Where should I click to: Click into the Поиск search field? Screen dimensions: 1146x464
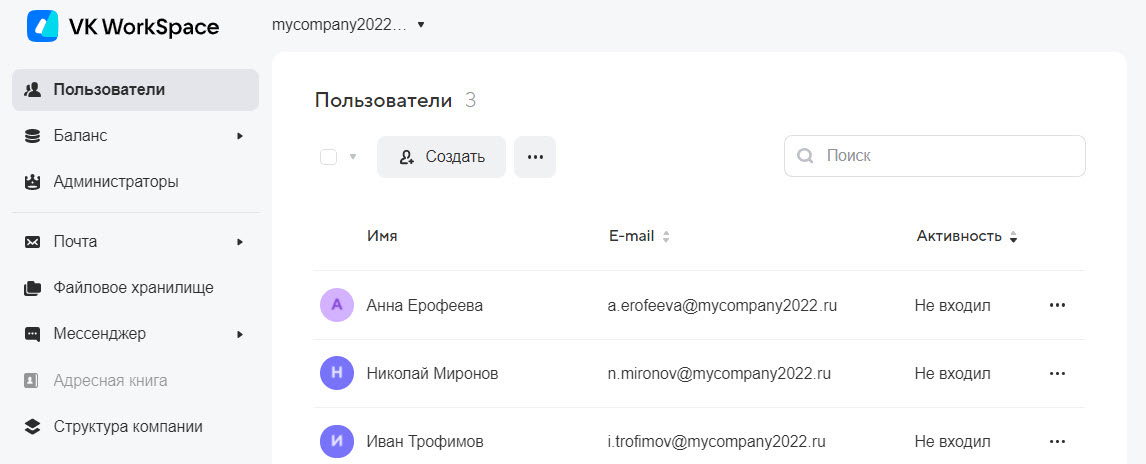point(935,156)
